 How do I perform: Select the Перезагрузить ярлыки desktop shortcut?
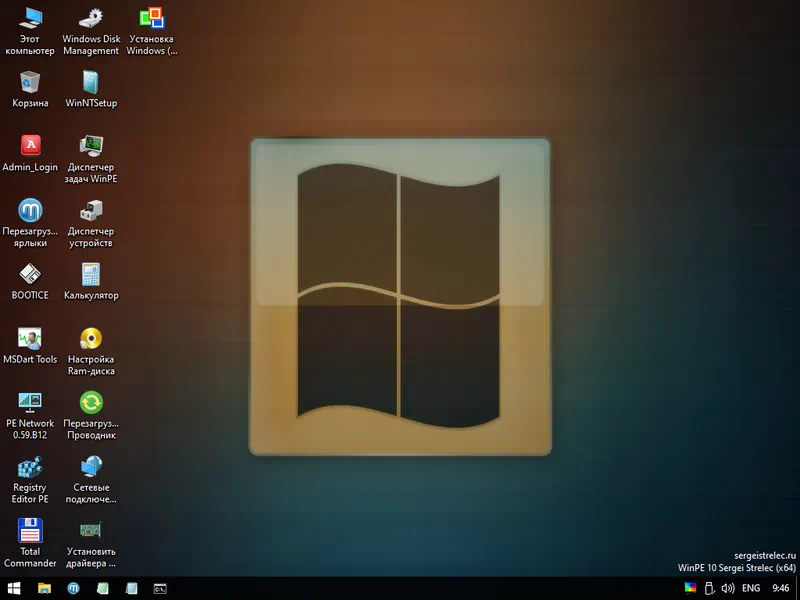[30, 223]
